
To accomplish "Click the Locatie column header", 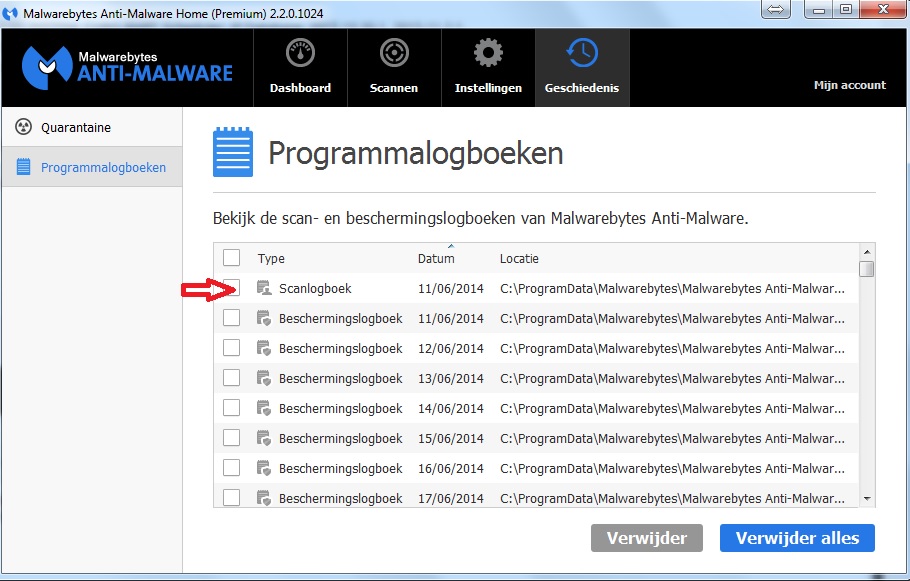I will pyautogui.click(x=519, y=258).
